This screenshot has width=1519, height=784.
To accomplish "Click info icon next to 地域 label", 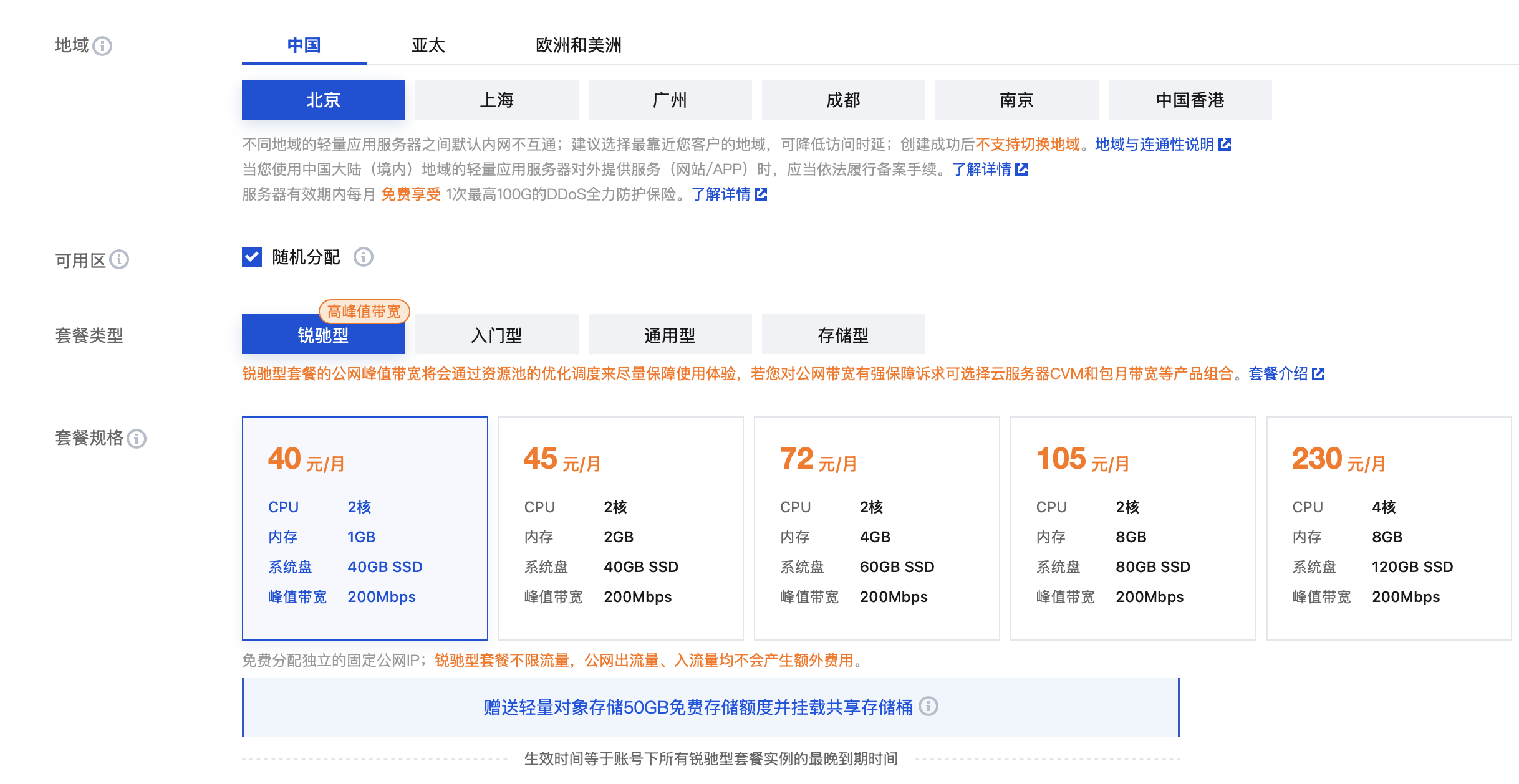I will pyautogui.click(x=102, y=46).
